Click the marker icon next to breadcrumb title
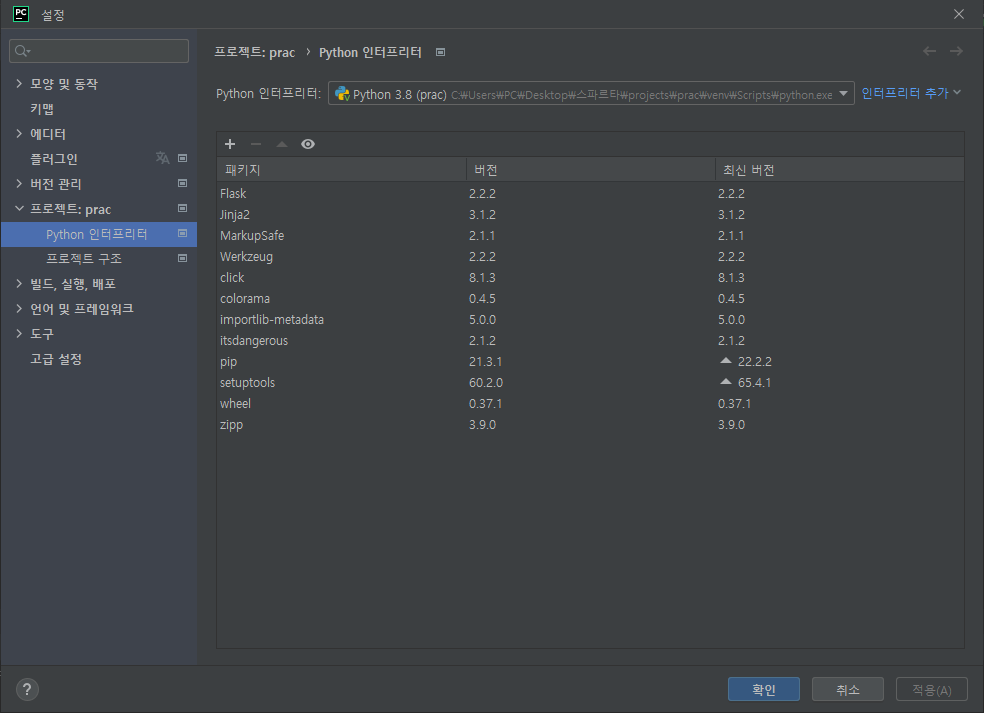Image resolution: width=984 pixels, height=713 pixels. pos(441,52)
